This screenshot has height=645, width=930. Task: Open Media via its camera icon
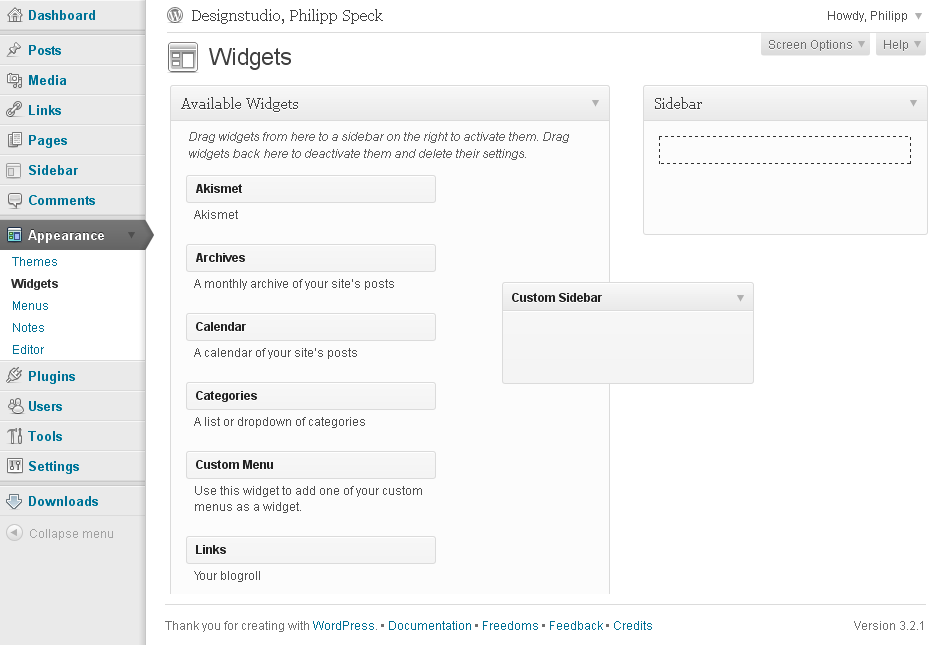tap(14, 79)
